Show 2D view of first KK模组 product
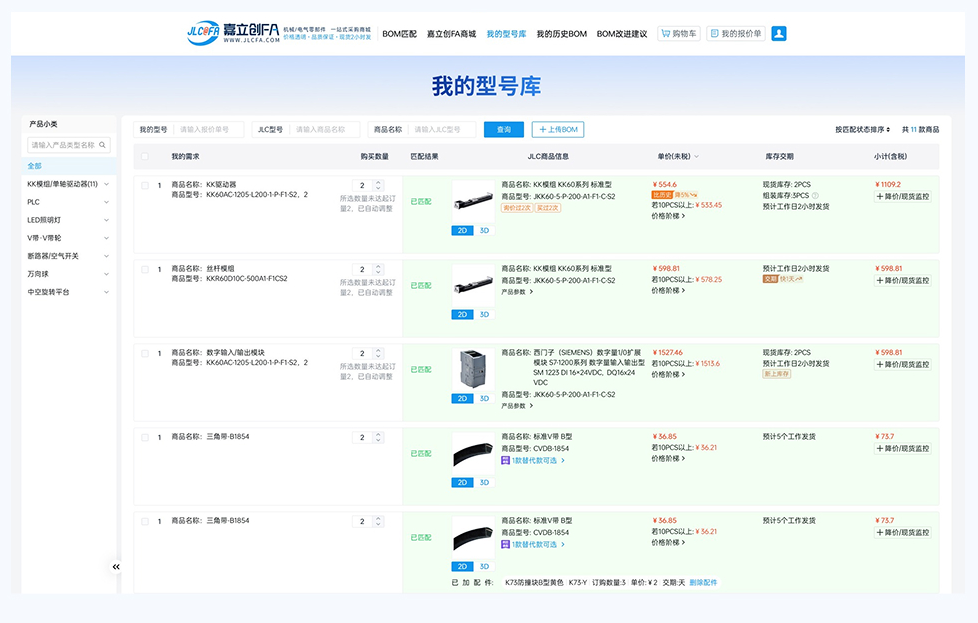This screenshot has height=623, width=978. pos(462,230)
